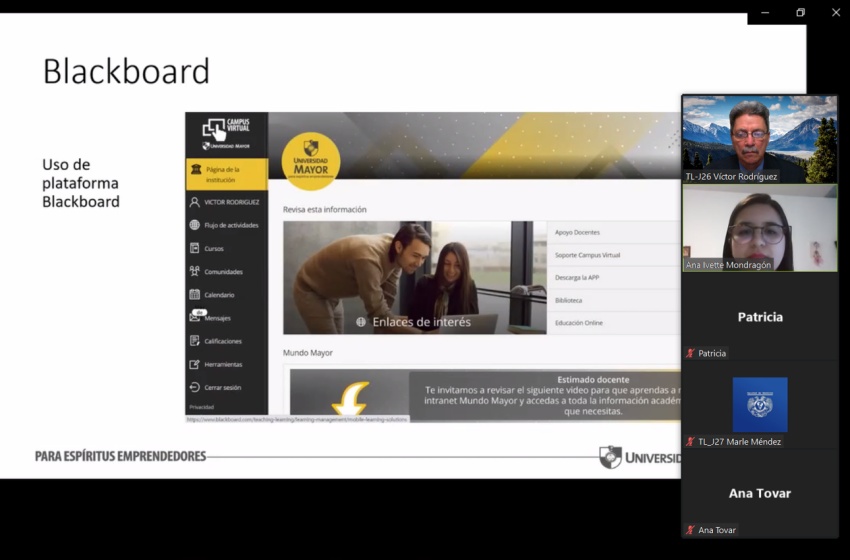This screenshot has height=560, width=850.
Task: Select Víctor Rodríguez's video tile
Action: pyautogui.click(x=759, y=139)
